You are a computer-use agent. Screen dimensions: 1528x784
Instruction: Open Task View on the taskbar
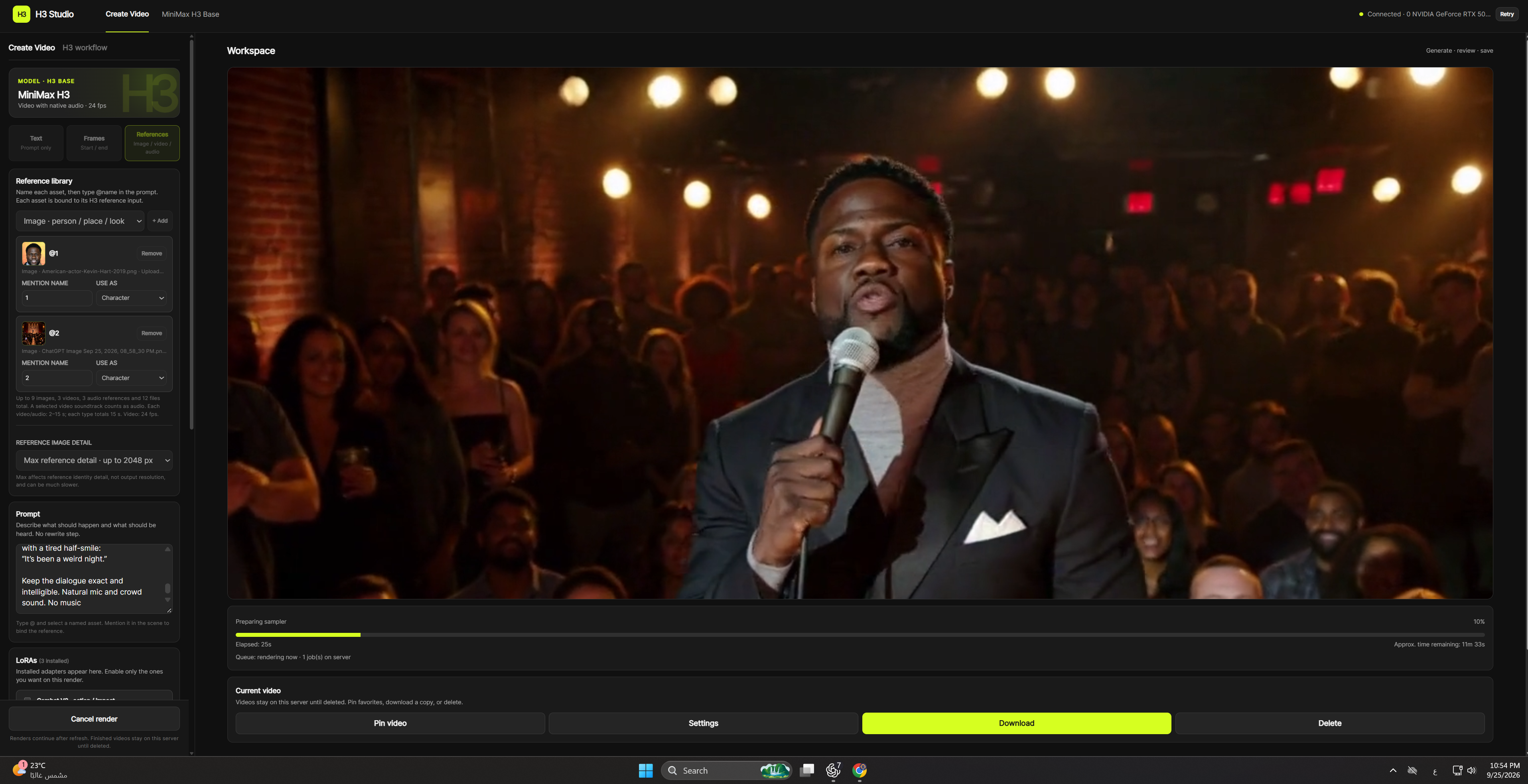pos(807,770)
